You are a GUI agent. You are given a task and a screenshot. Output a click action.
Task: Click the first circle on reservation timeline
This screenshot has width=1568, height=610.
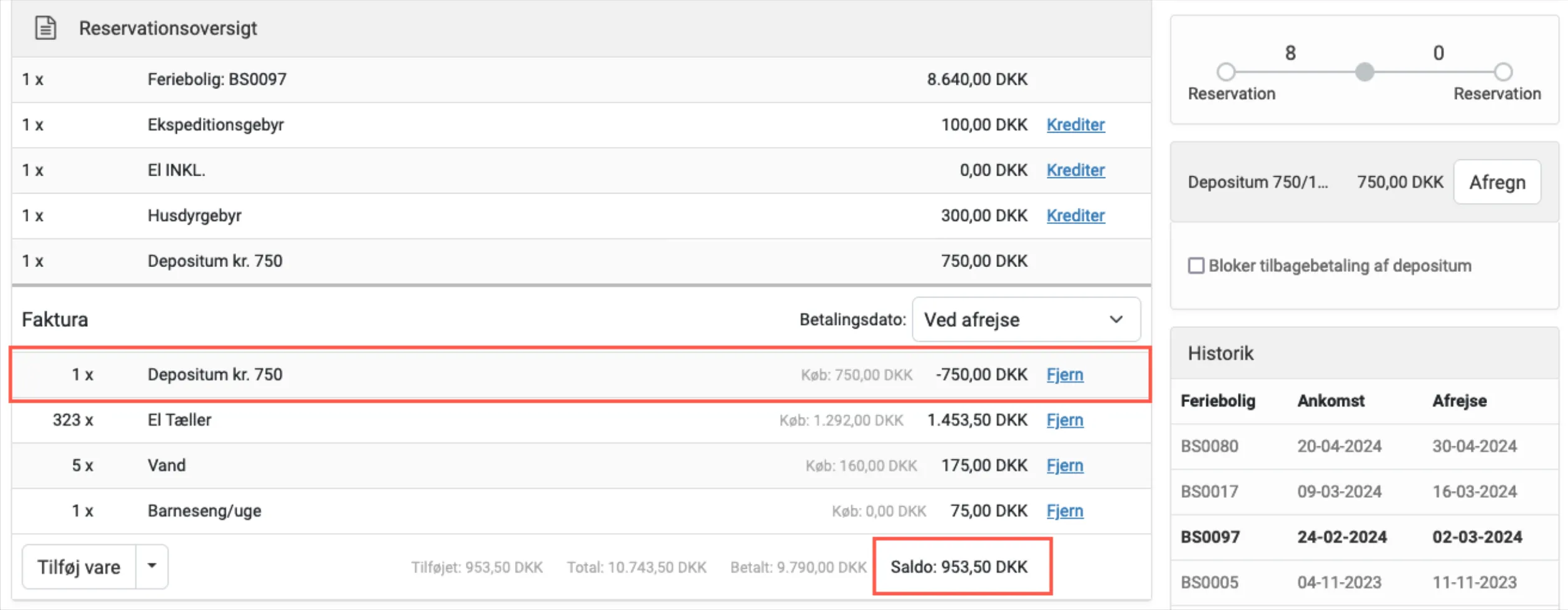[1226, 72]
